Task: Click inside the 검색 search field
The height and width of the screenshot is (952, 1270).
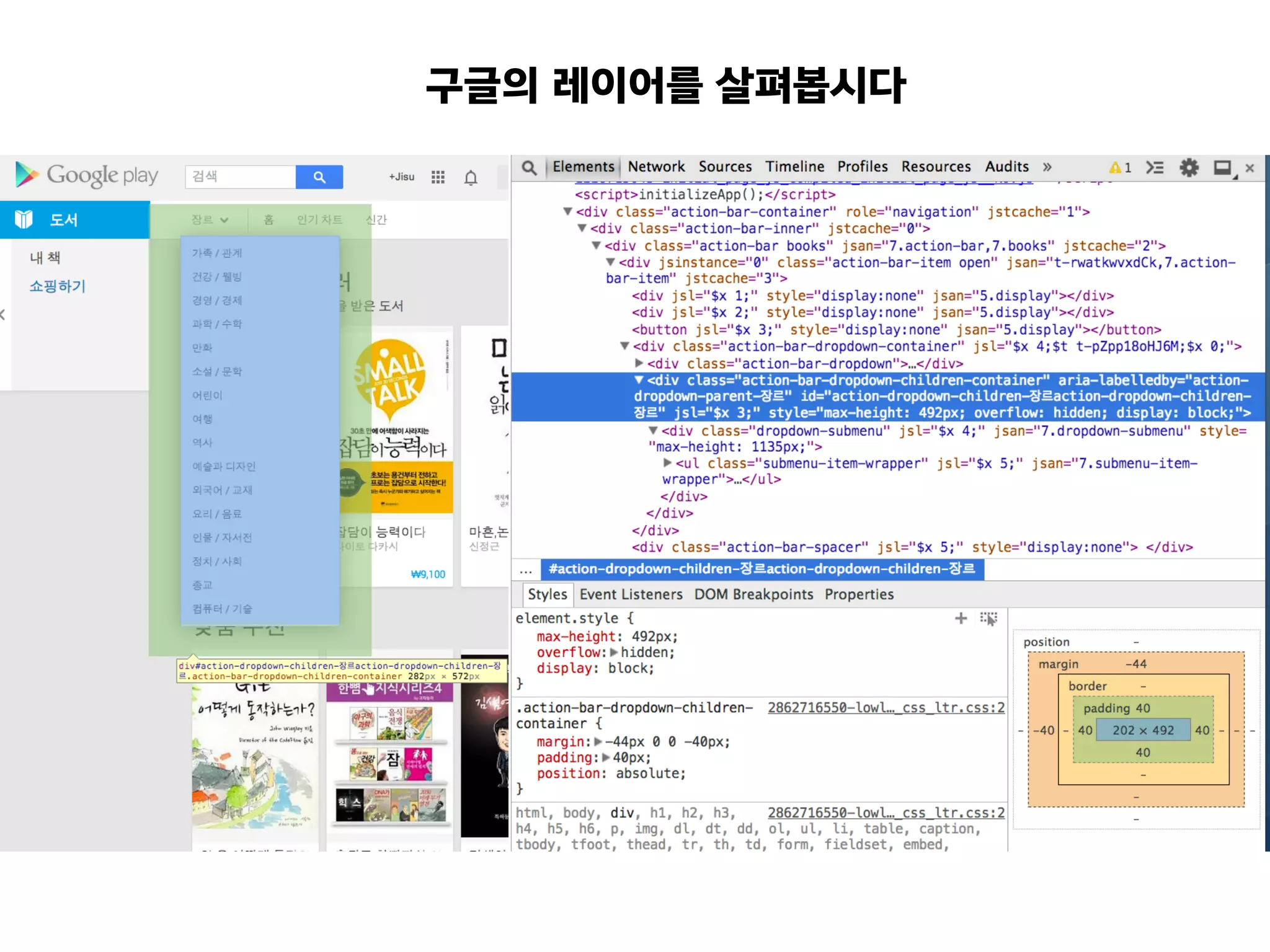Action: click(240, 177)
